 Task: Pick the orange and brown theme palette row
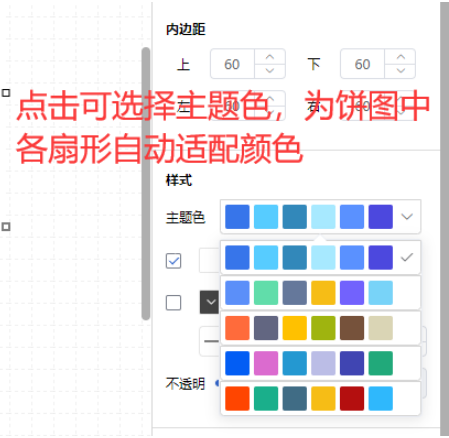[x=320, y=328]
